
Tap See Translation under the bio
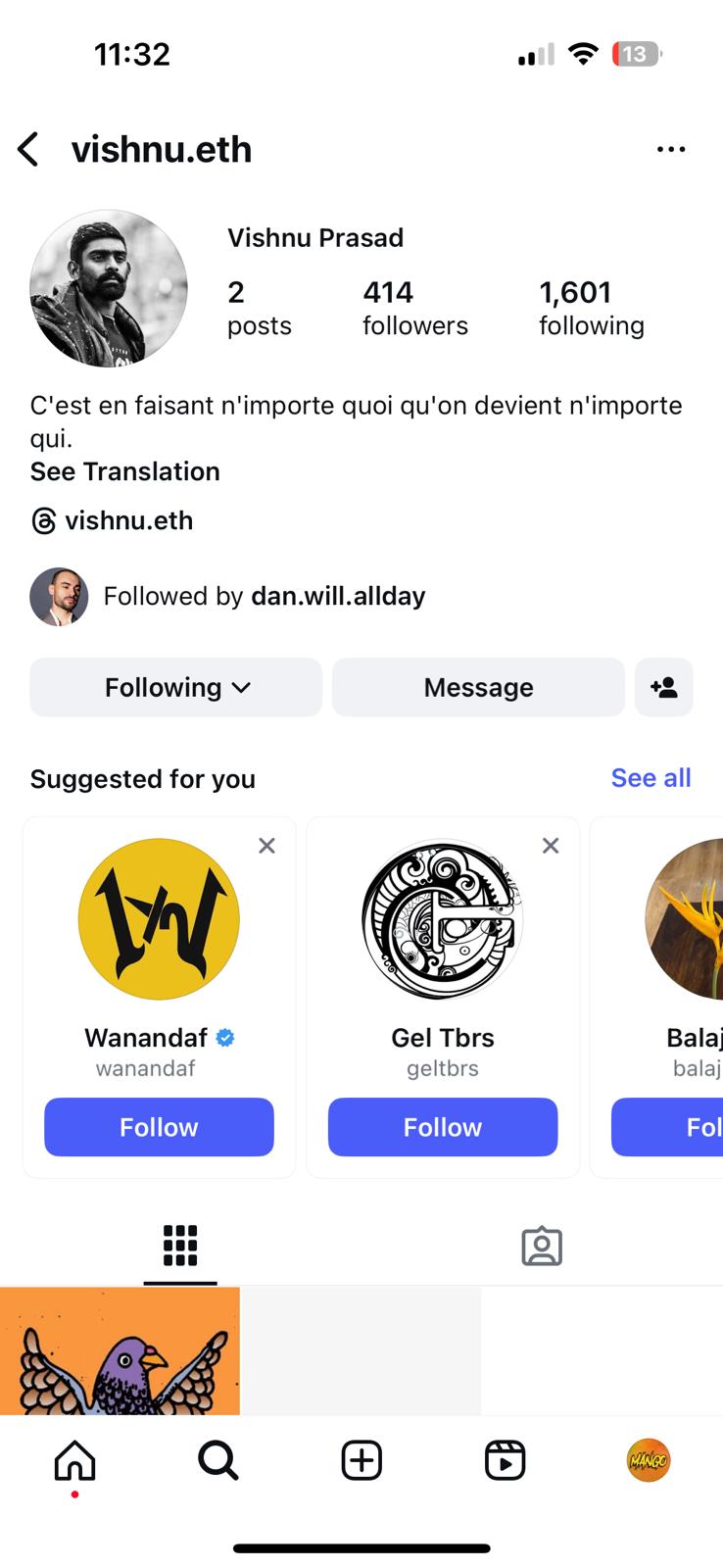125,471
